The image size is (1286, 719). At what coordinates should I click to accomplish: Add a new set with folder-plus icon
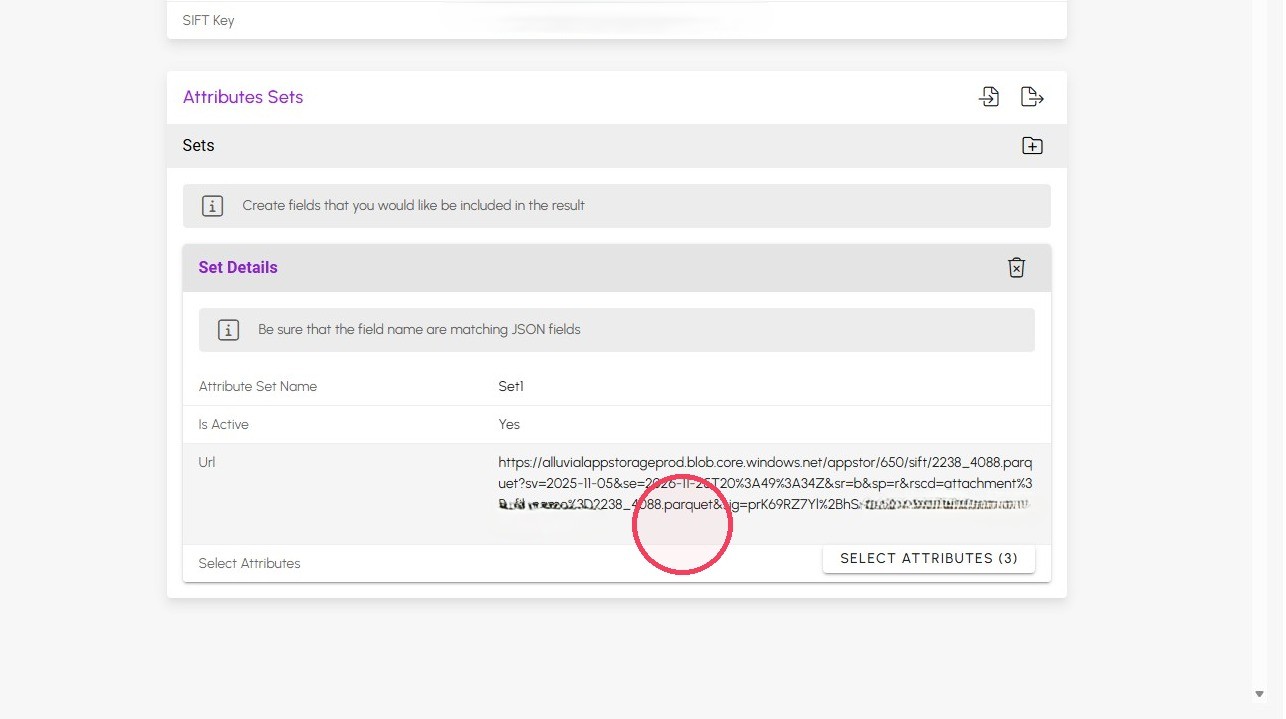click(x=1032, y=146)
